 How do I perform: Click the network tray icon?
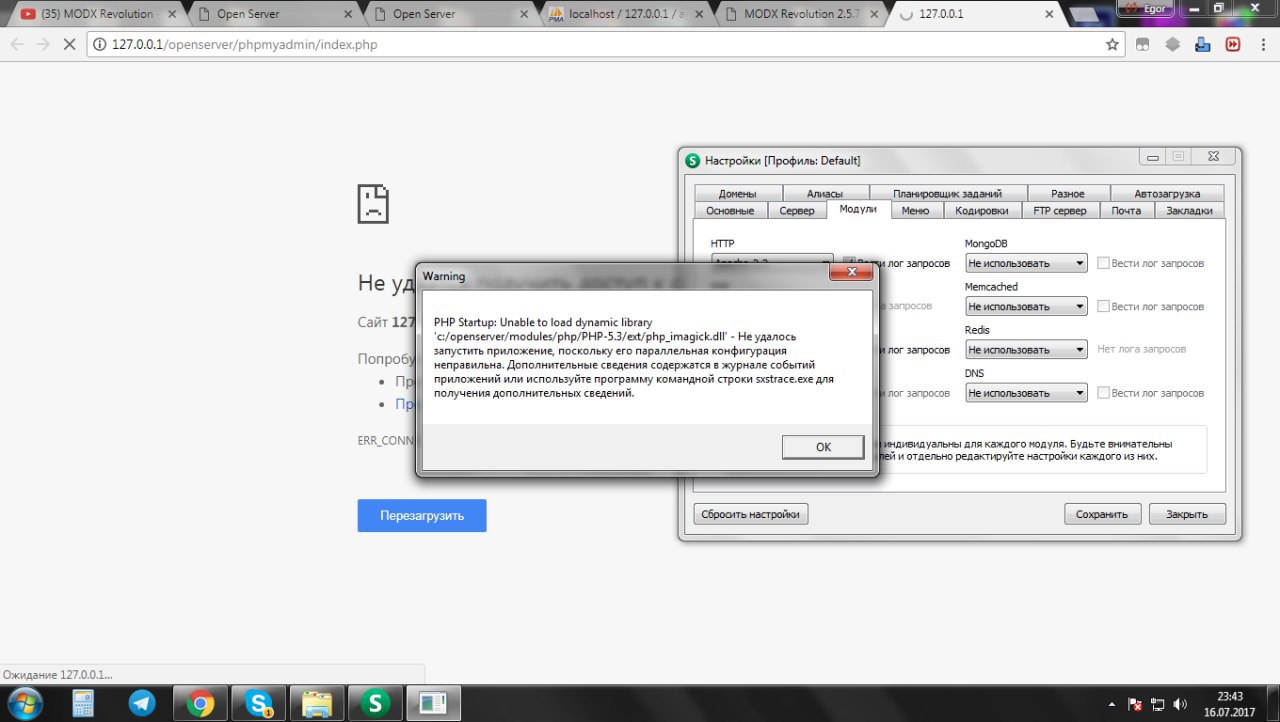tap(1158, 704)
